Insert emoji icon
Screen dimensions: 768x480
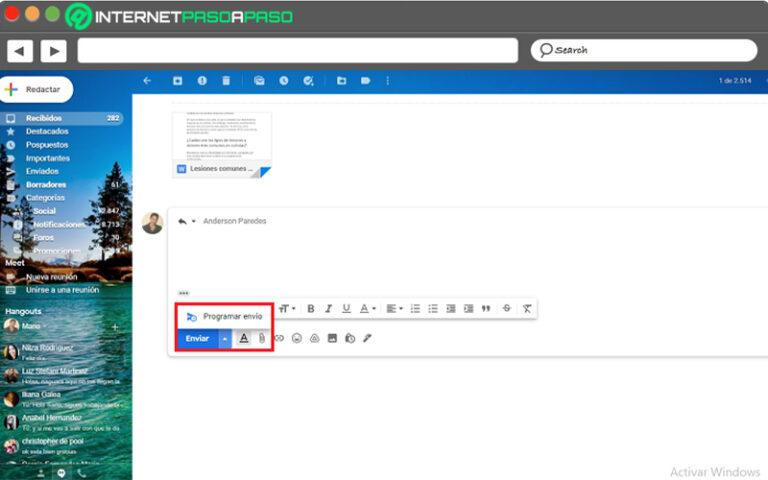[297, 338]
